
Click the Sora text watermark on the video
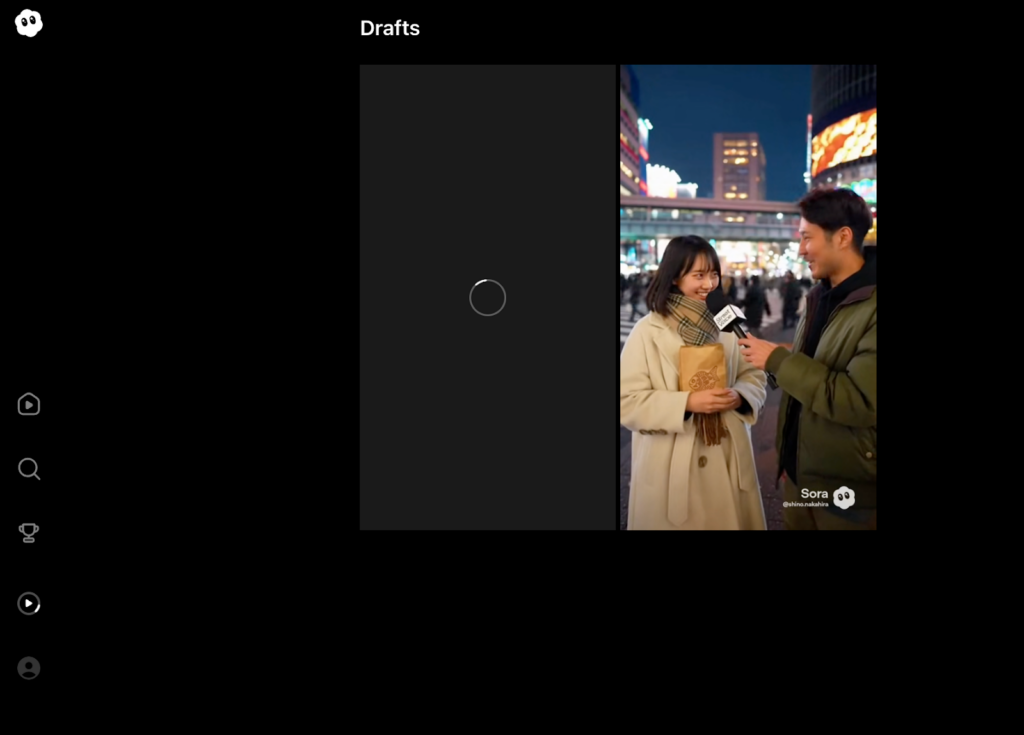pyautogui.click(x=814, y=493)
